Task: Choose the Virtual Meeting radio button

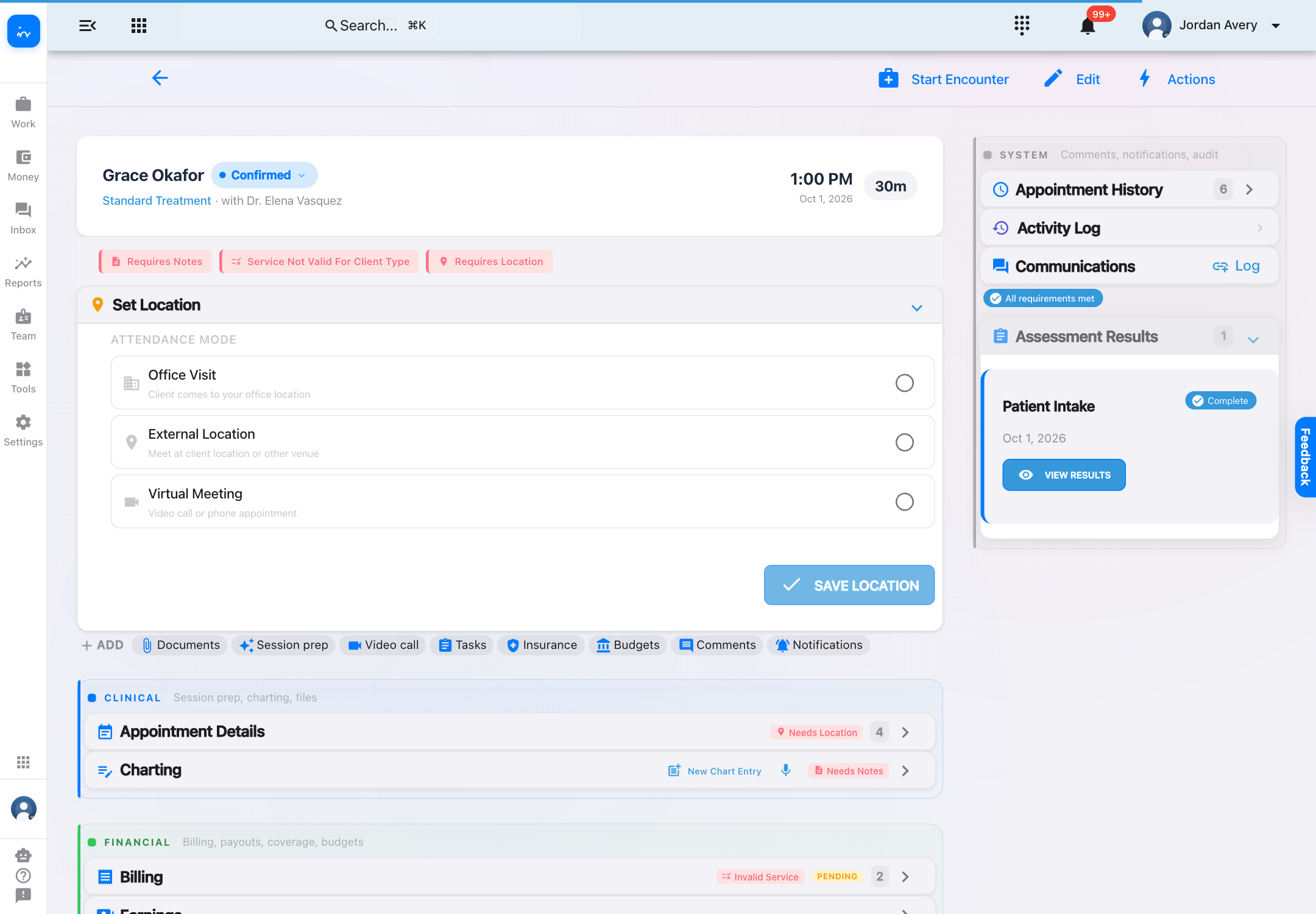Action: [904, 501]
